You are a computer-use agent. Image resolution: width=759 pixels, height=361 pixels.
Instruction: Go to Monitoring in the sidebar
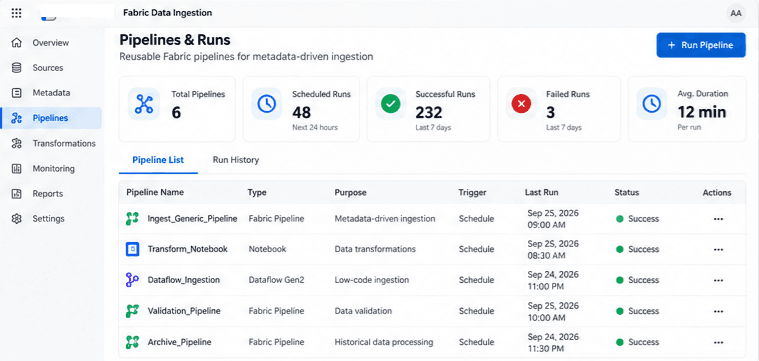coord(51,168)
